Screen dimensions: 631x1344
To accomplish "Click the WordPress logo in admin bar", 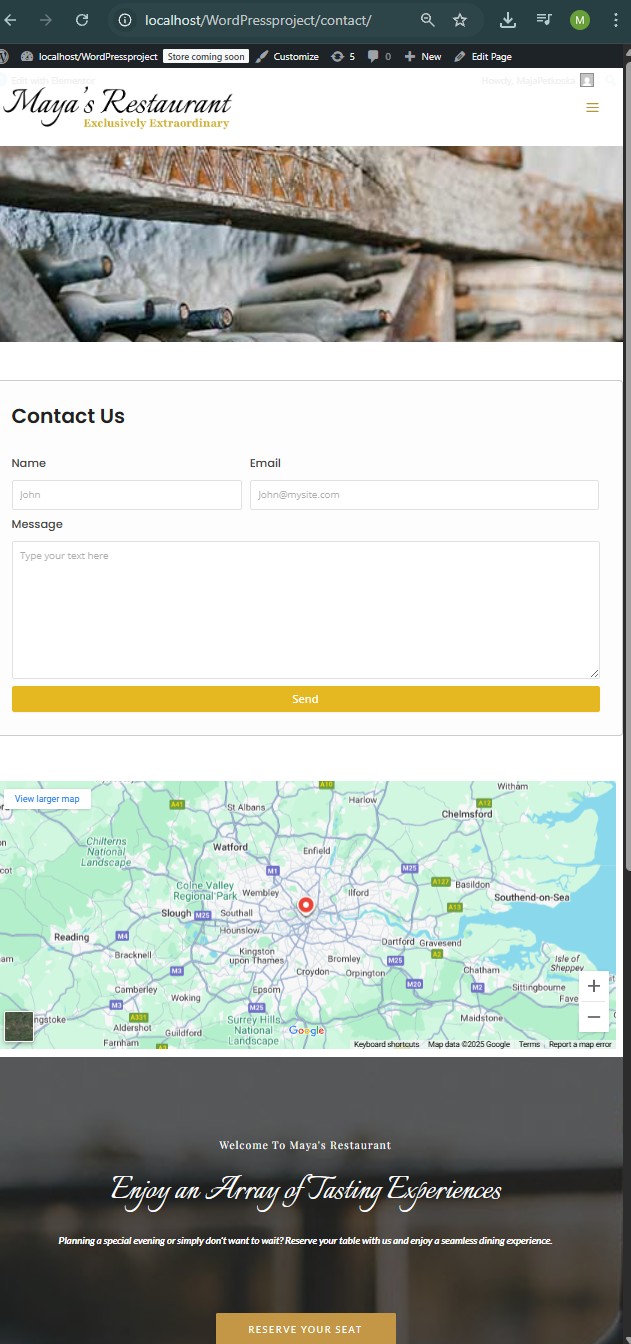I will [5, 57].
